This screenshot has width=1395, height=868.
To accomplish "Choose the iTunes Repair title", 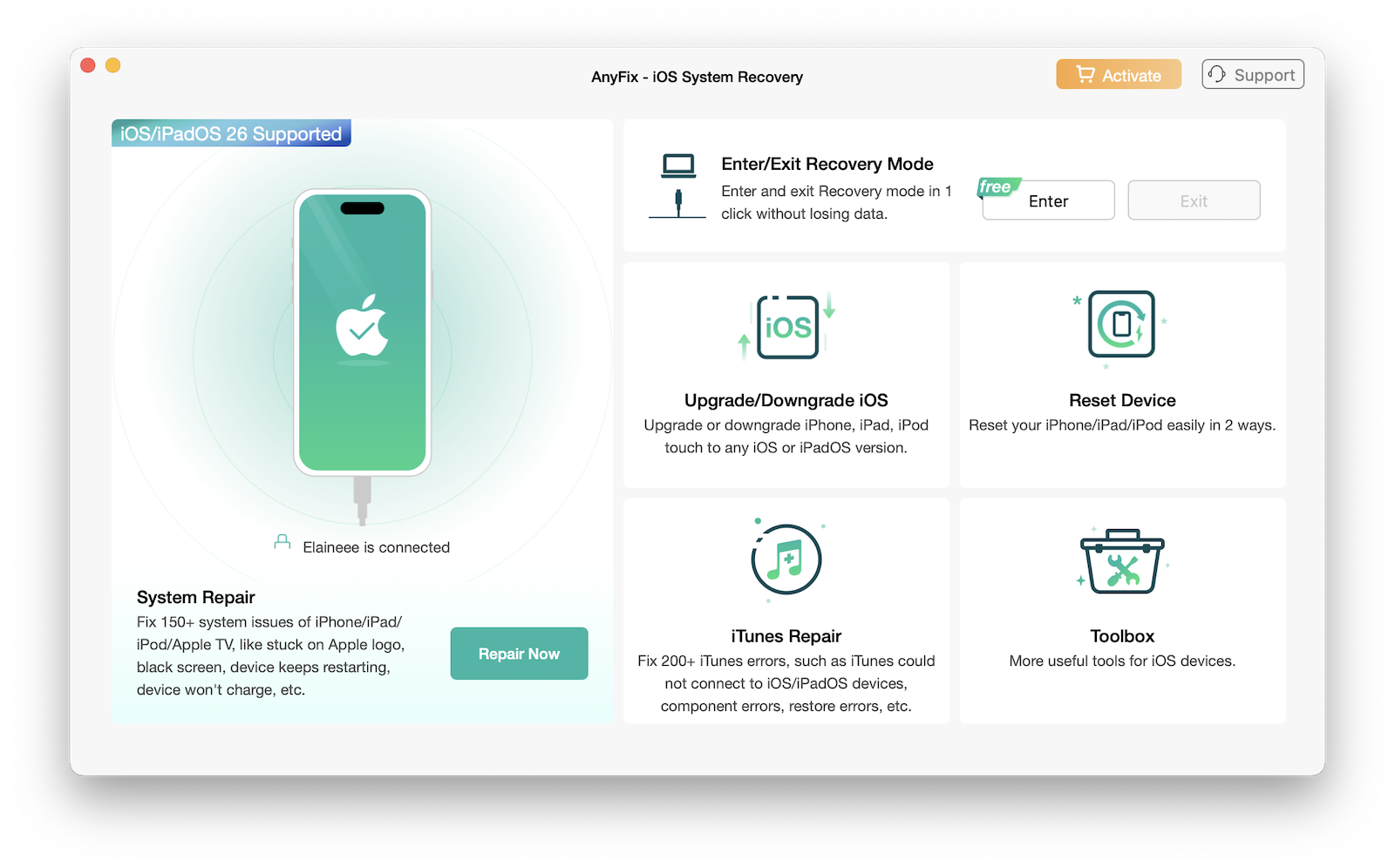I will pos(786,636).
